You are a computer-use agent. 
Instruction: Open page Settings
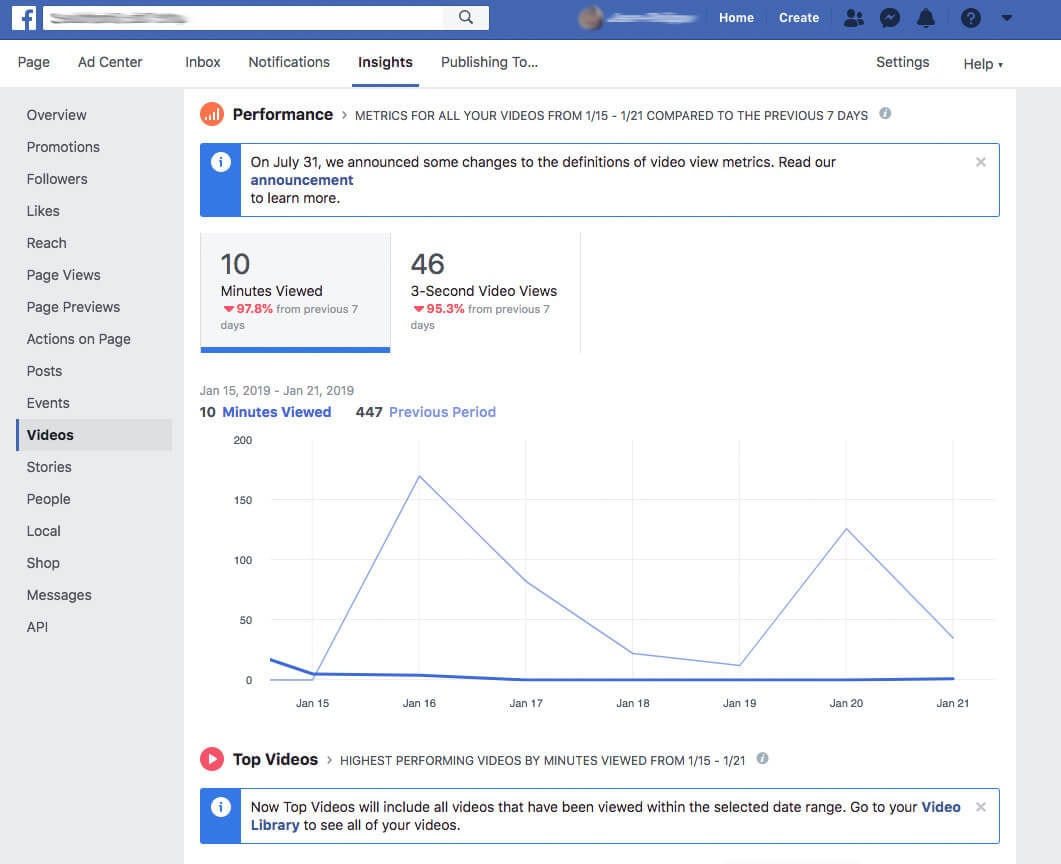tap(902, 62)
